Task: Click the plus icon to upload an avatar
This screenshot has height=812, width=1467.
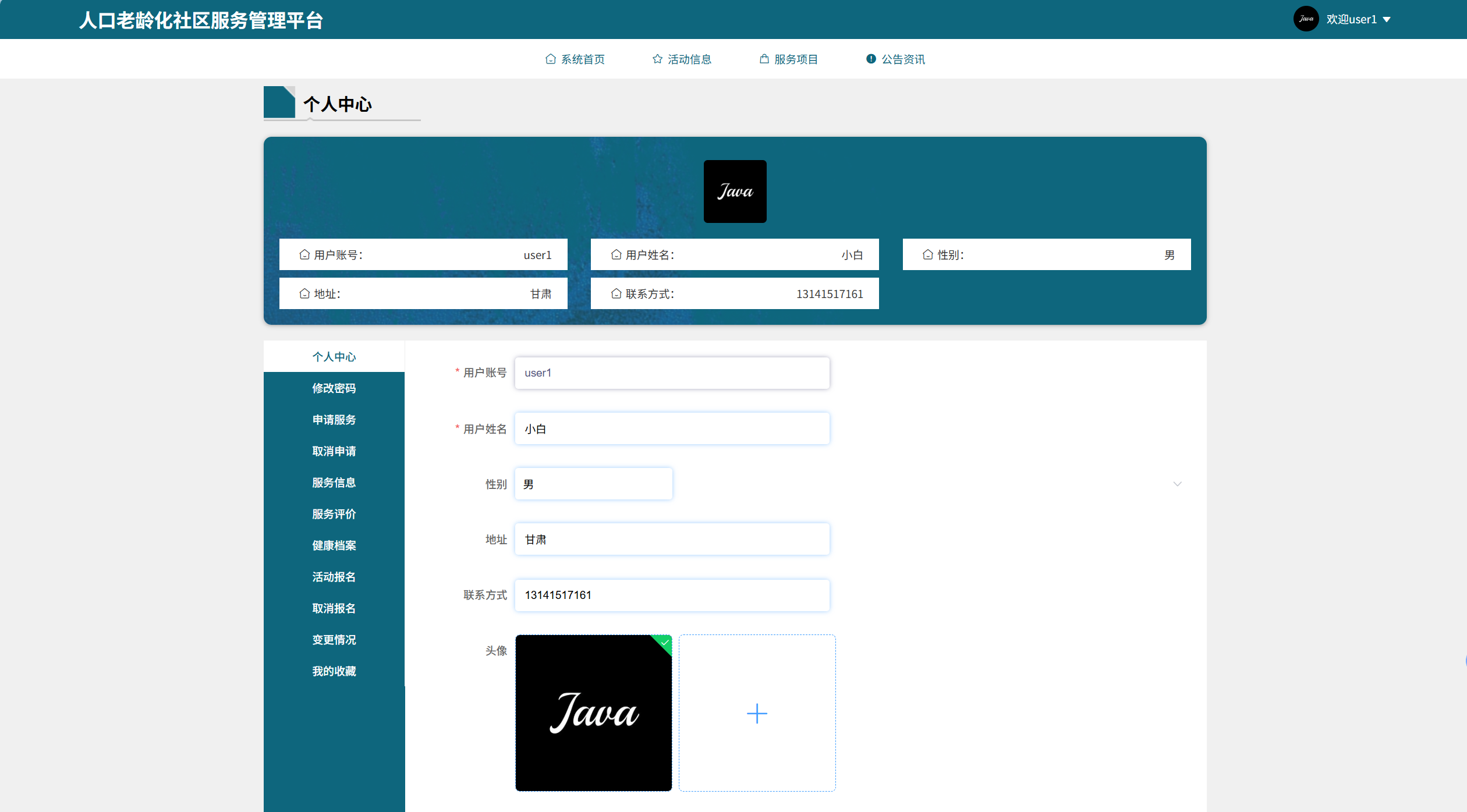Action: (757, 713)
